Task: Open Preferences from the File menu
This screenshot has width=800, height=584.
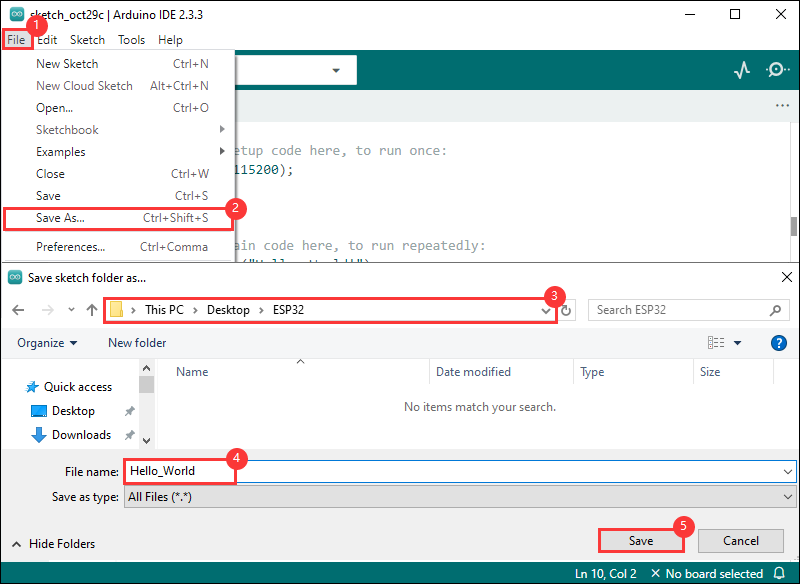Action: [x=70, y=247]
